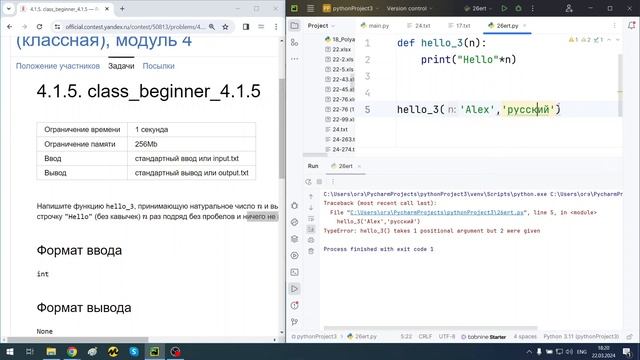Image resolution: width=640 pixels, height=360 pixels.
Task: Open a new Chrome tab with the plus button
Action: pyautogui.click(x=122, y=9)
